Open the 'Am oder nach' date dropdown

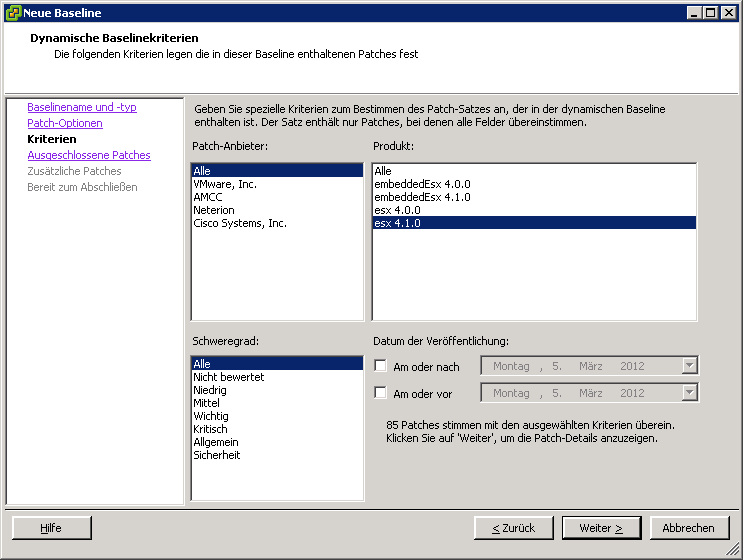coord(689,366)
